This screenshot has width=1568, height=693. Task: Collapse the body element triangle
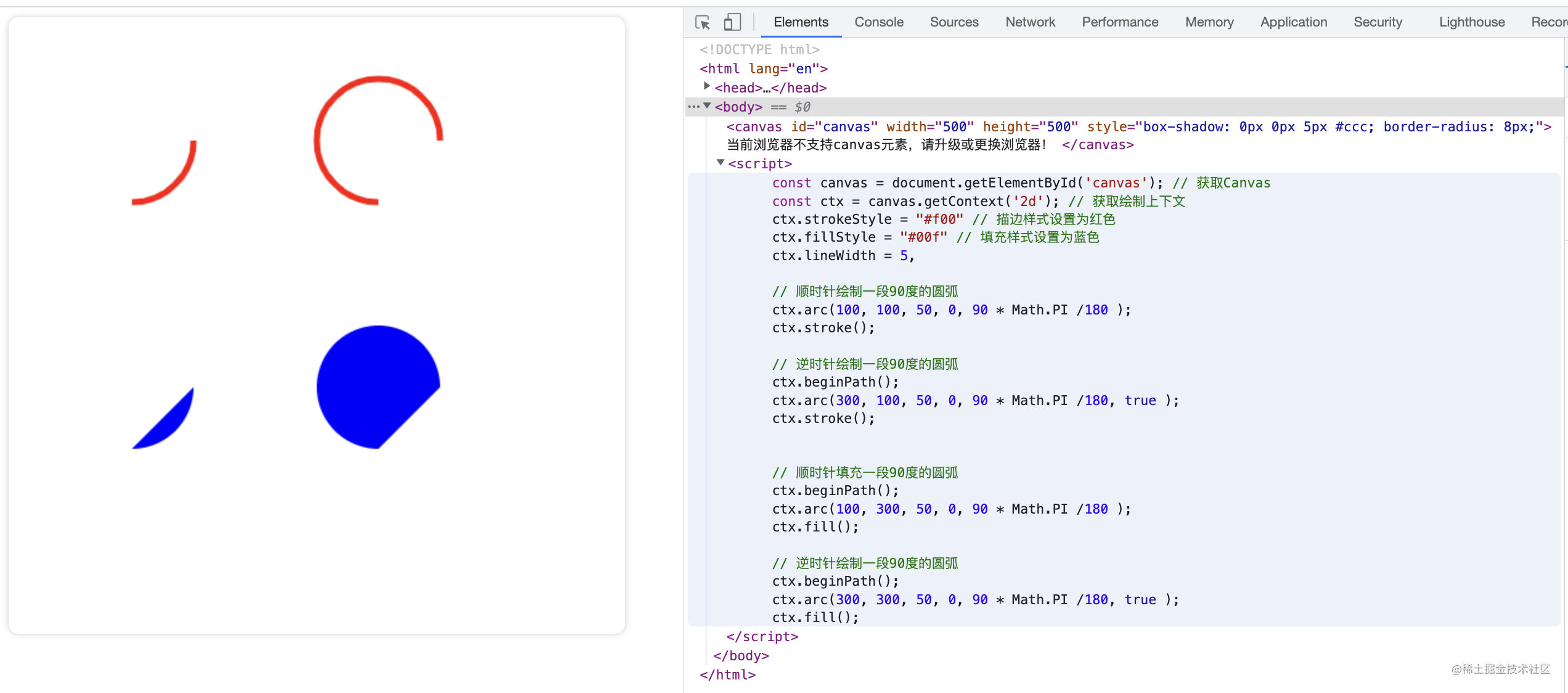[707, 106]
